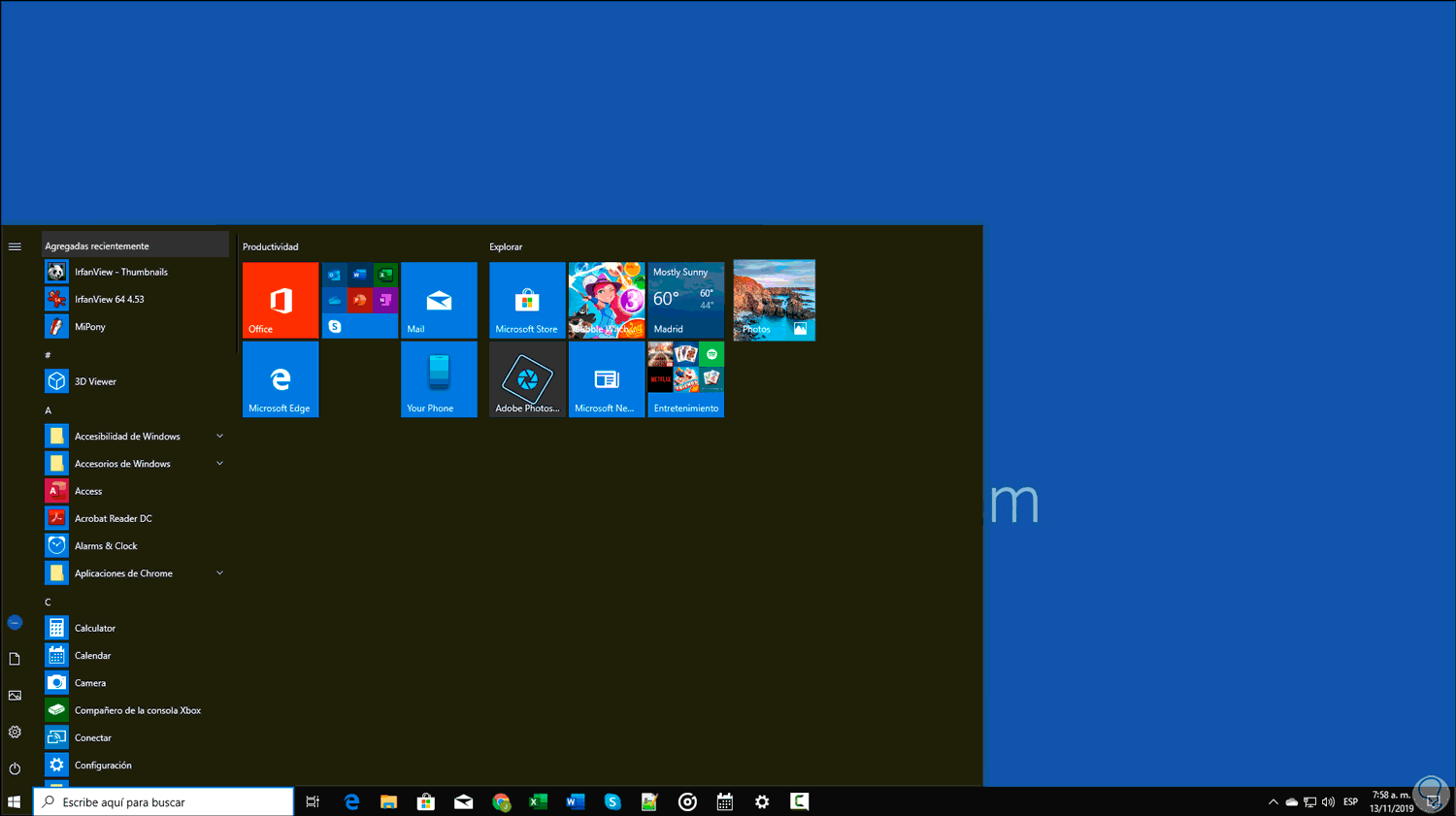Open the Microsoft Store tile
The height and width of the screenshot is (816, 1456).
click(527, 300)
